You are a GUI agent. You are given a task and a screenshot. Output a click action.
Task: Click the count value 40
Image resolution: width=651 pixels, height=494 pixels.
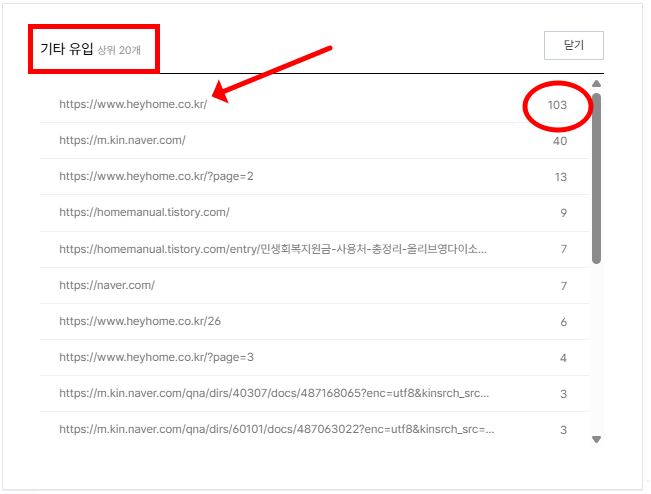[x=560, y=141]
